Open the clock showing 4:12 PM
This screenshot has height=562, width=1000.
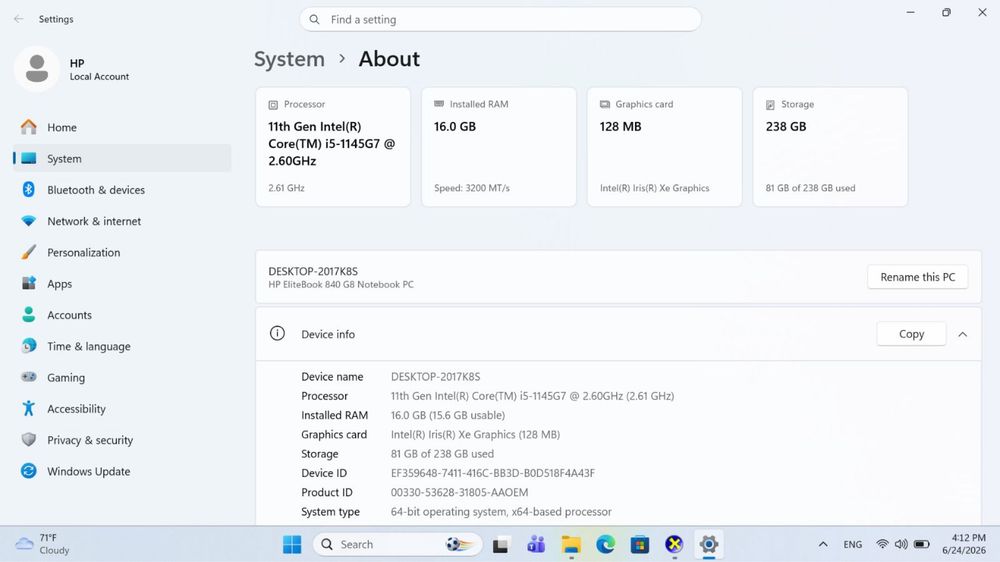964,544
